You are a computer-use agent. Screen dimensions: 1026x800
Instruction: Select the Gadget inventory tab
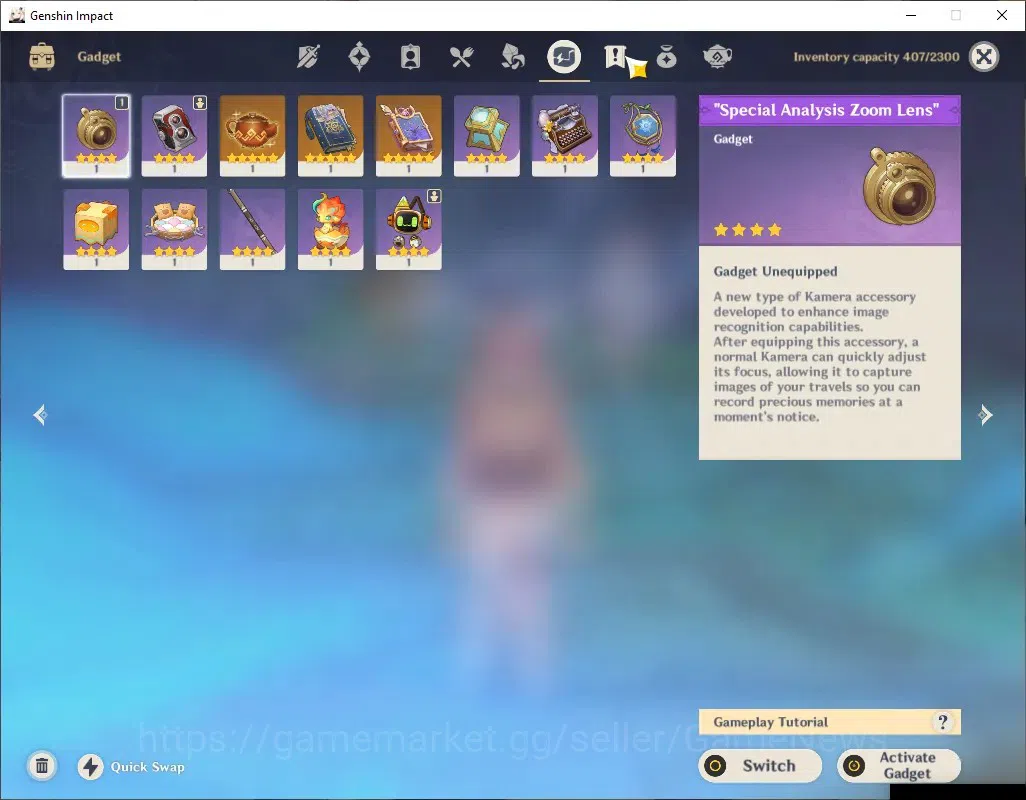[564, 57]
